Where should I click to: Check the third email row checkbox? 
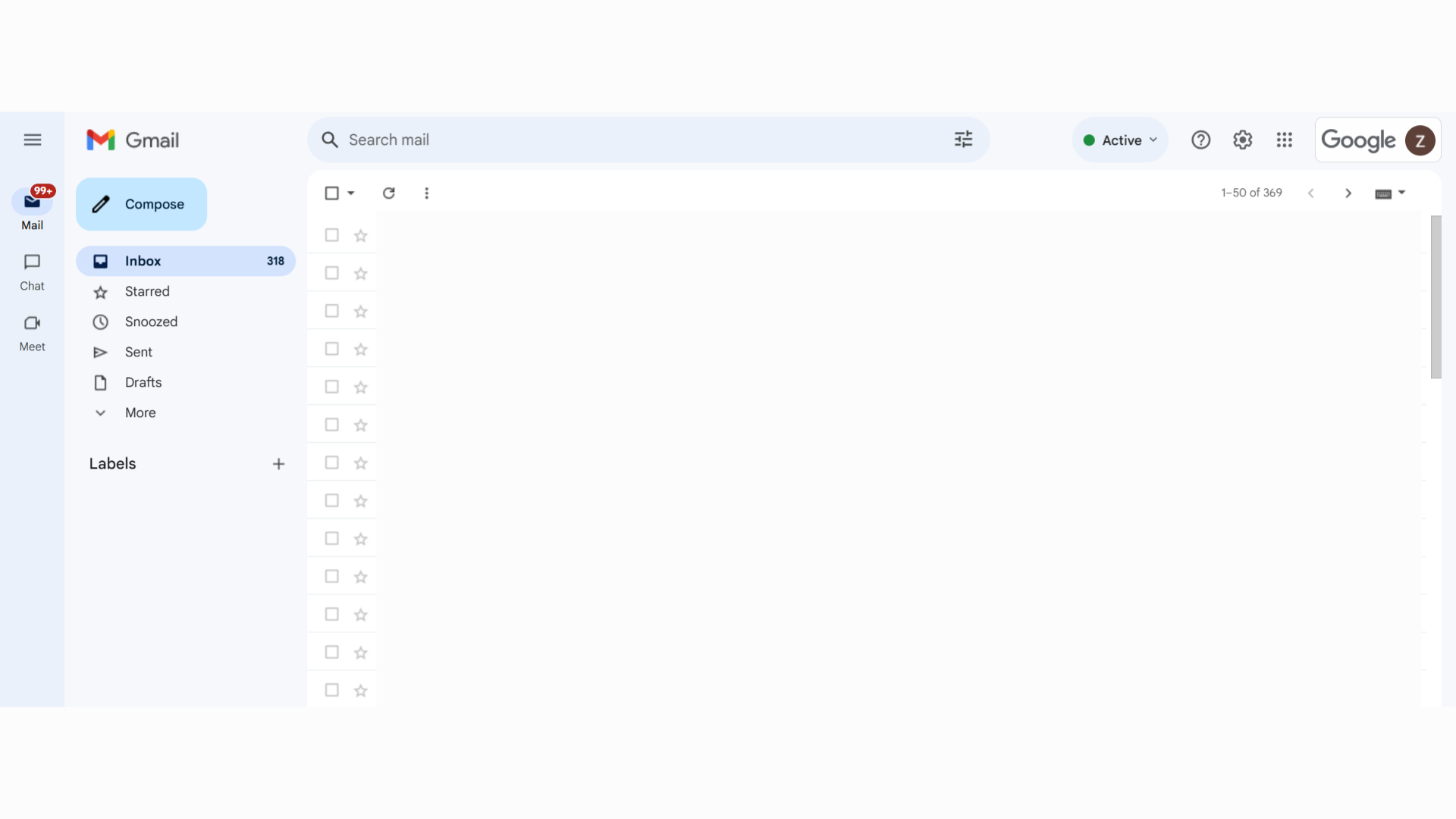(331, 311)
